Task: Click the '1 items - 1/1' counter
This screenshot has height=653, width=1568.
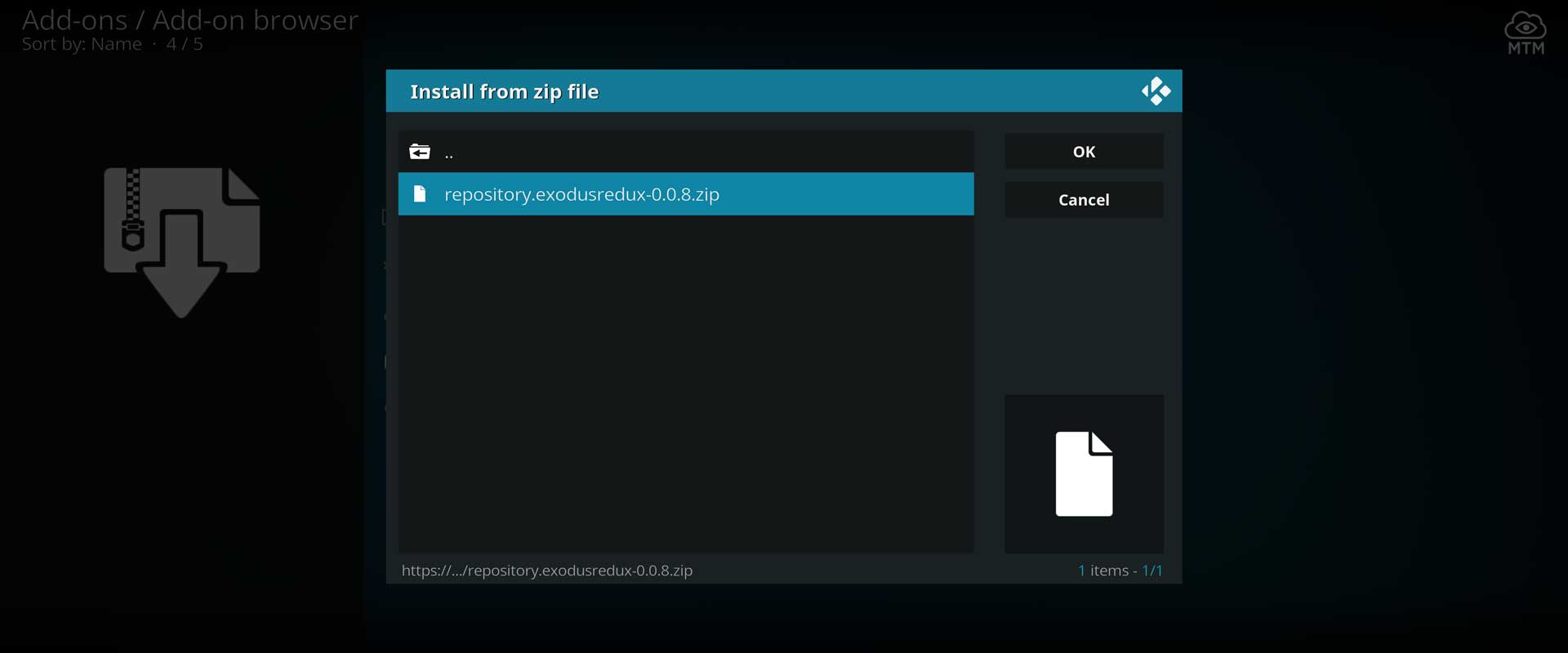Action: [x=1120, y=571]
